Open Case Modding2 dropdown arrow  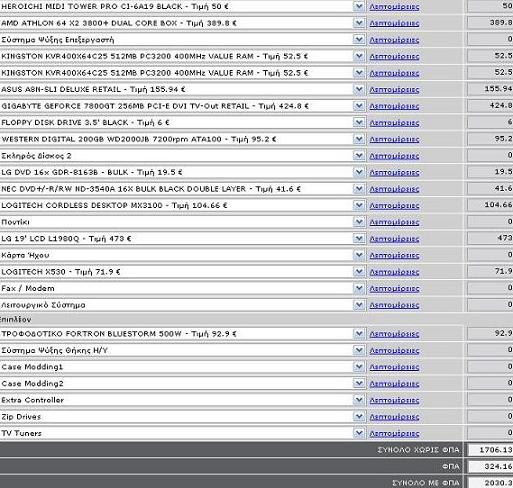(359, 383)
